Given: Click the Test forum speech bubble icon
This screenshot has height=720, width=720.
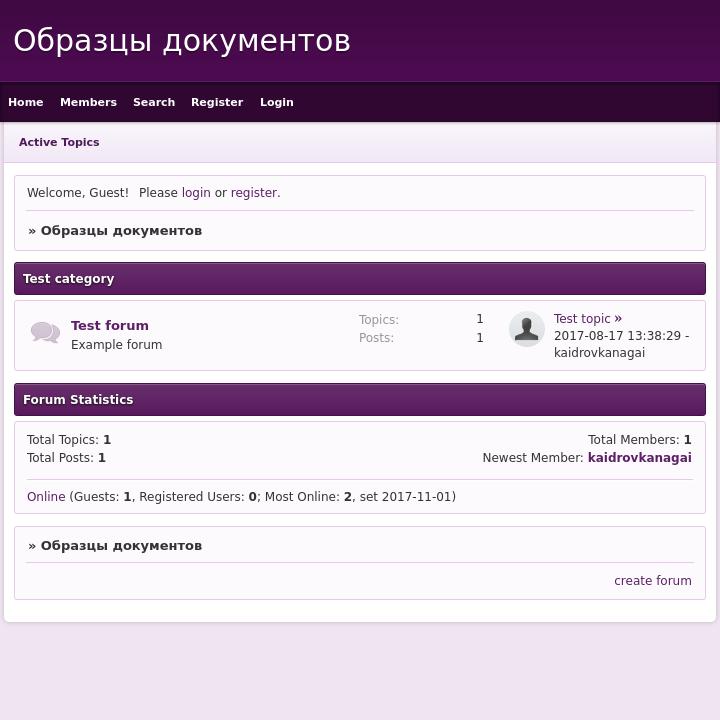Looking at the screenshot, I should [x=45, y=332].
